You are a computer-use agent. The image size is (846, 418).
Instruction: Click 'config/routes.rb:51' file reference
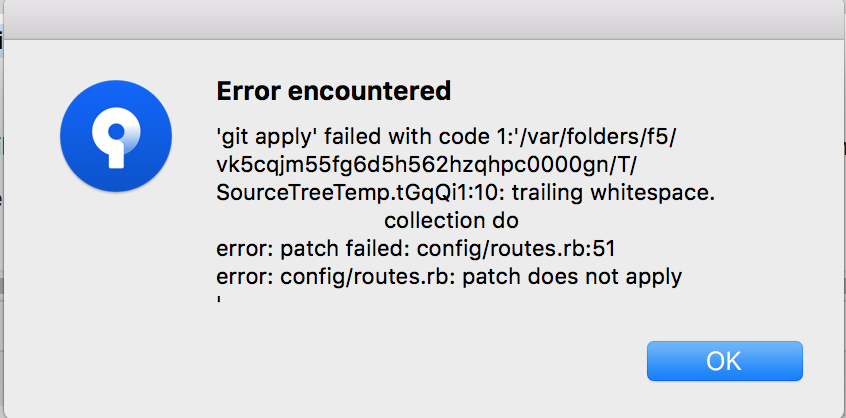point(517,249)
